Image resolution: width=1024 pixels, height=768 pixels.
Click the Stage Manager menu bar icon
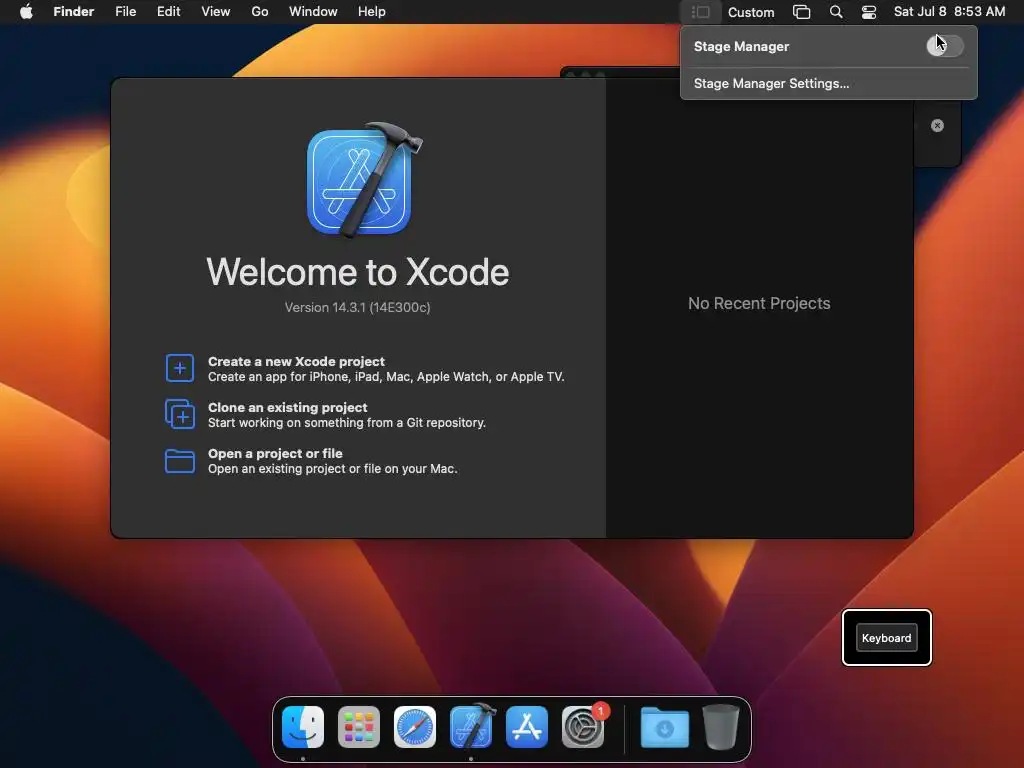click(700, 12)
